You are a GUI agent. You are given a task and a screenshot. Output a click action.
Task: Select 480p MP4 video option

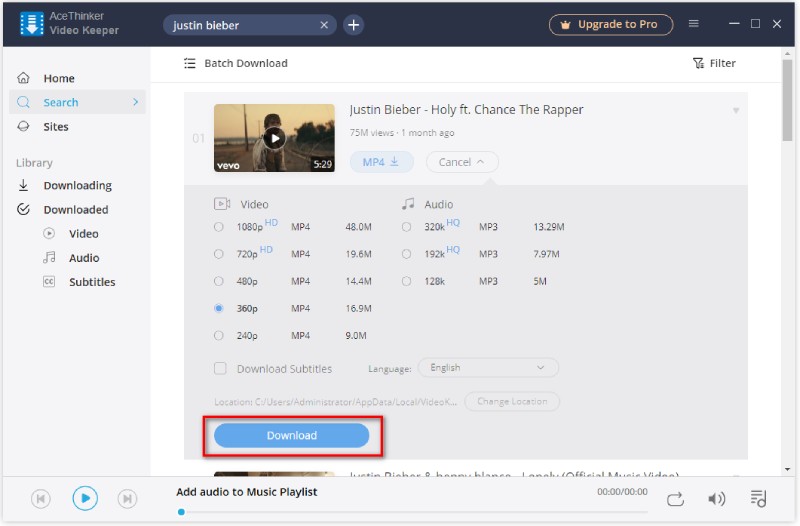click(219, 281)
